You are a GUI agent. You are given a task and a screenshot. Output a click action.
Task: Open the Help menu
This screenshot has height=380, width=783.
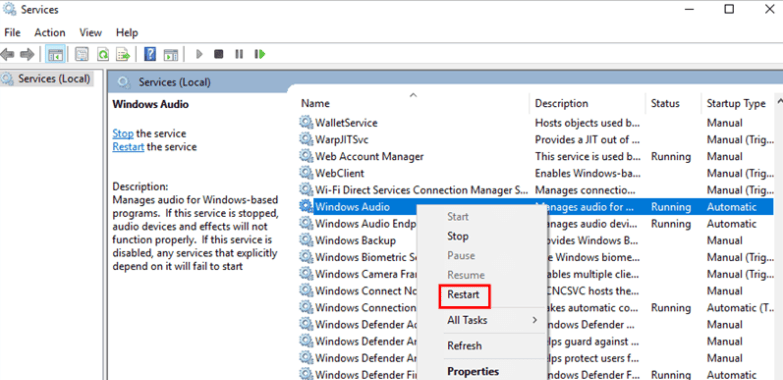point(127,32)
